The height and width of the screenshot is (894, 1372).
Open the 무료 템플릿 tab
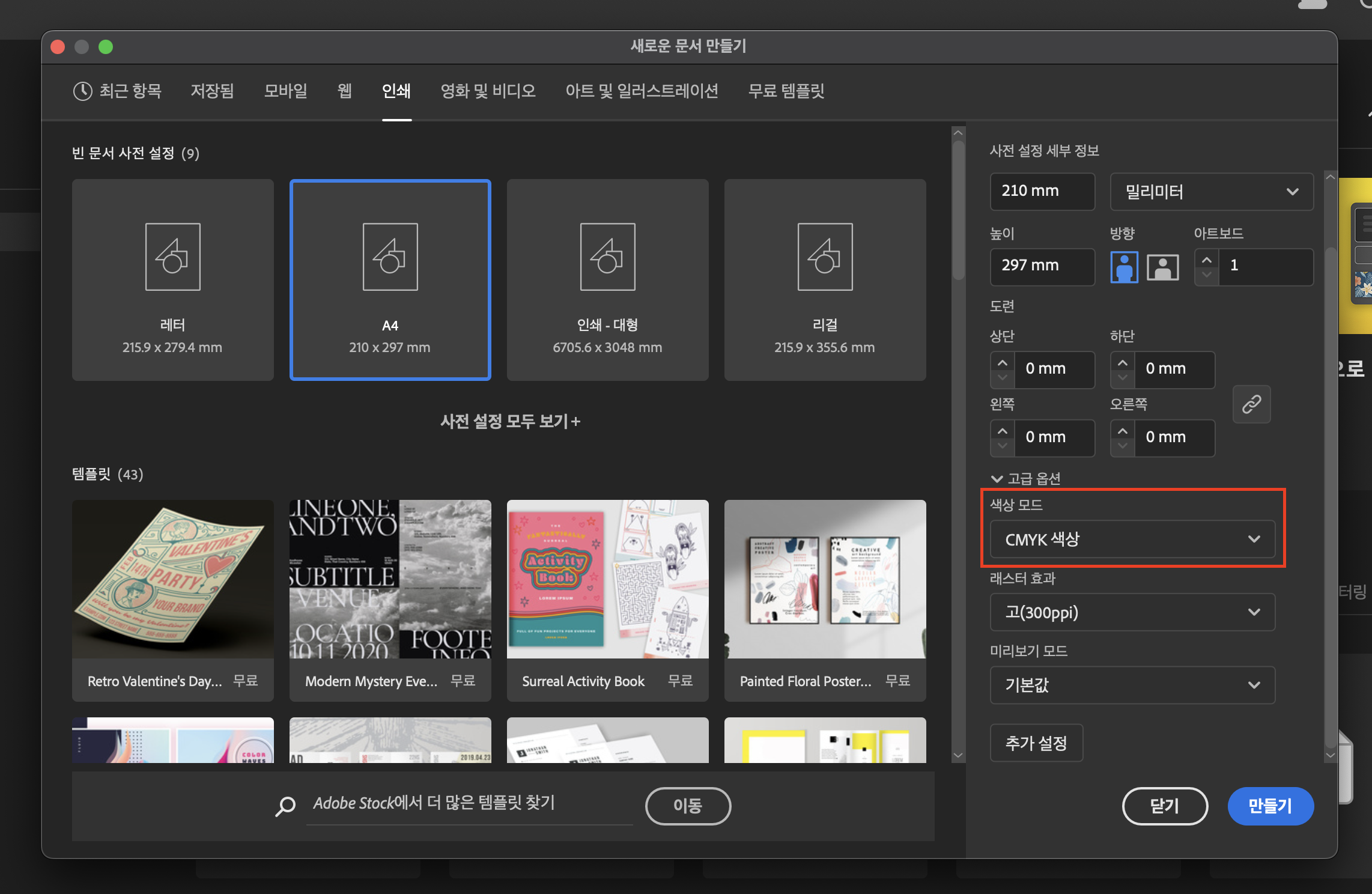tap(786, 91)
